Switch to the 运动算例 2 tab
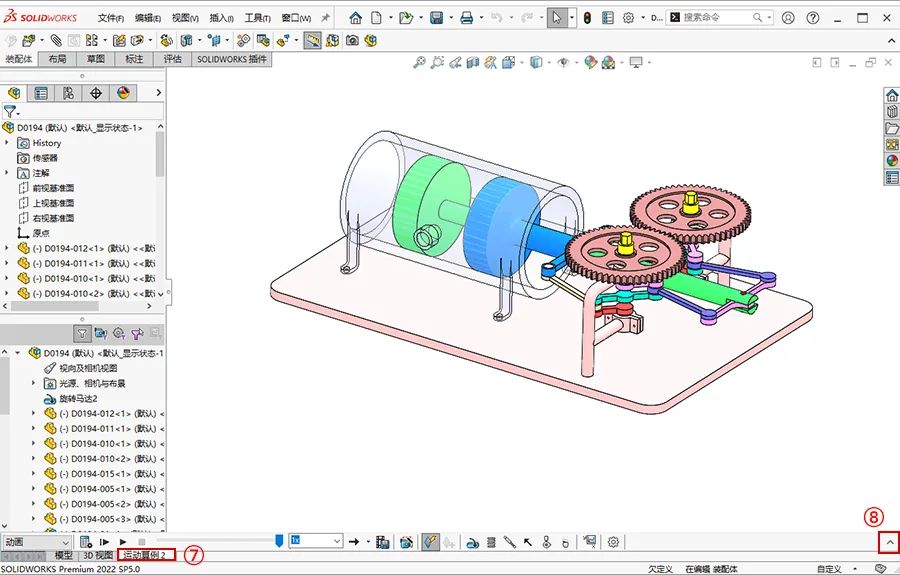900x575 pixels. tap(146, 555)
